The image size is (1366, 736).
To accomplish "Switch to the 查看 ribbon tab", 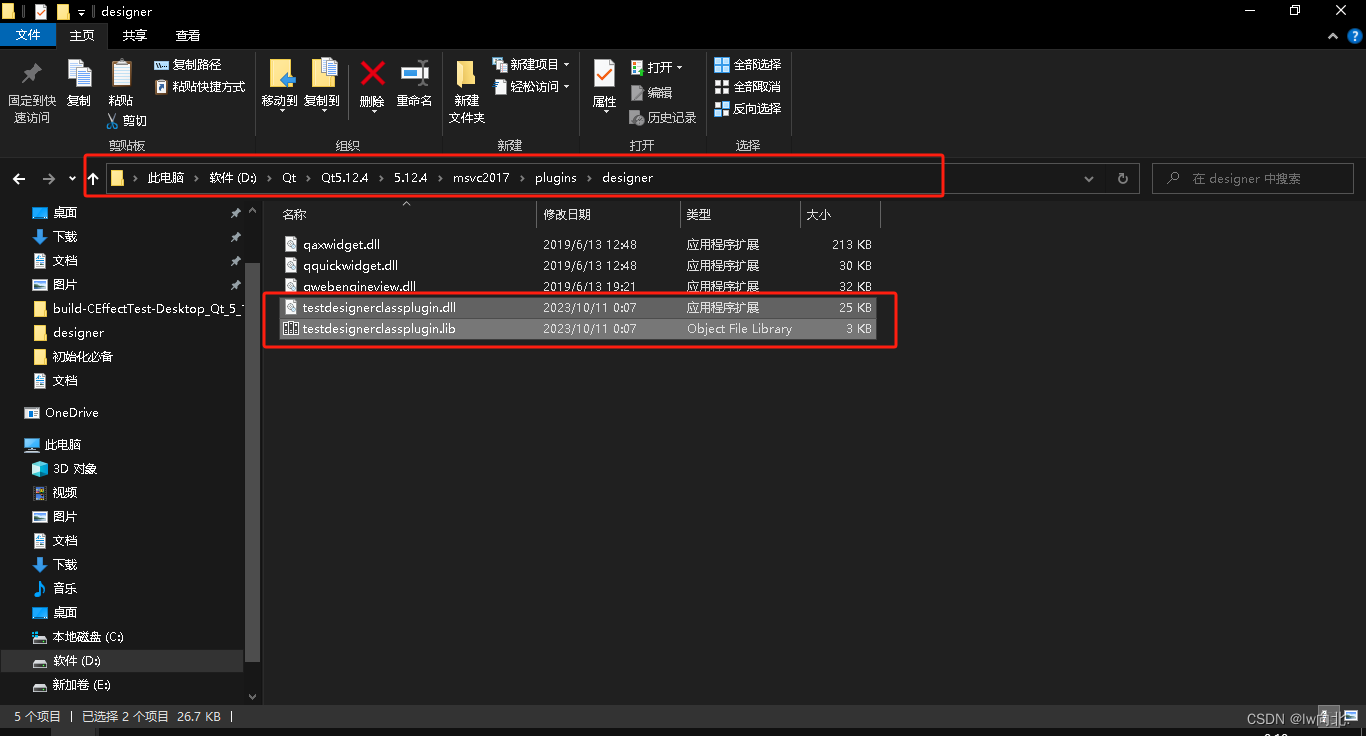I will click(x=187, y=36).
